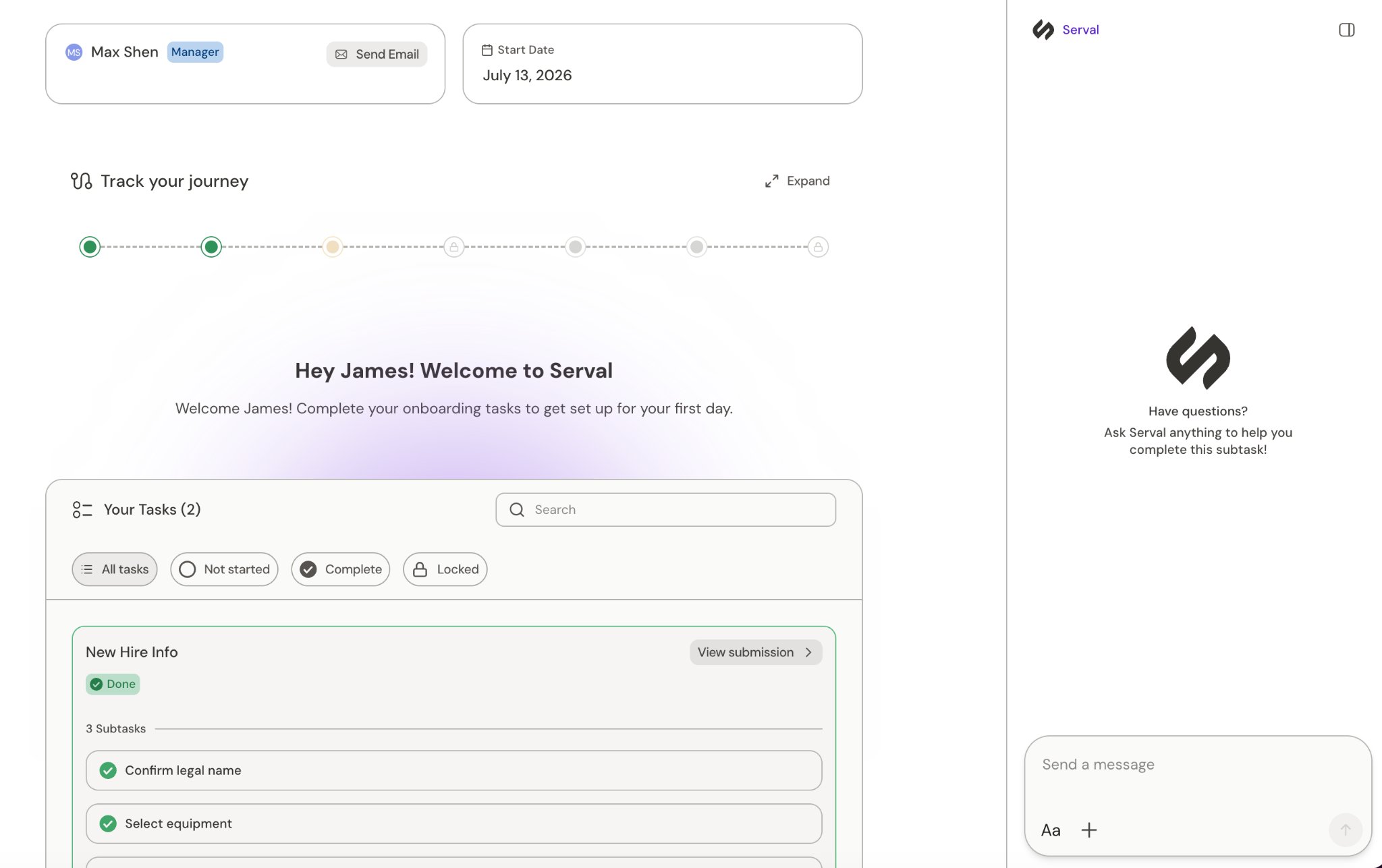The height and width of the screenshot is (868, 1382).
Task: Click the Track your journey heading
Action: (174, 181)
